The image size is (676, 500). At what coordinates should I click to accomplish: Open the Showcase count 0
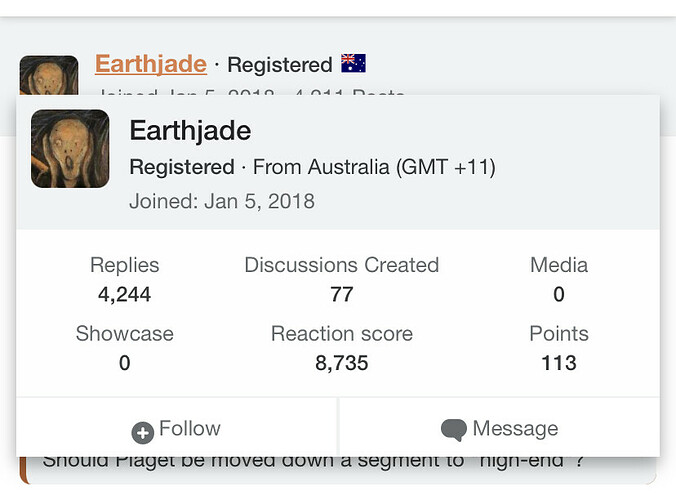click(124, 363)
